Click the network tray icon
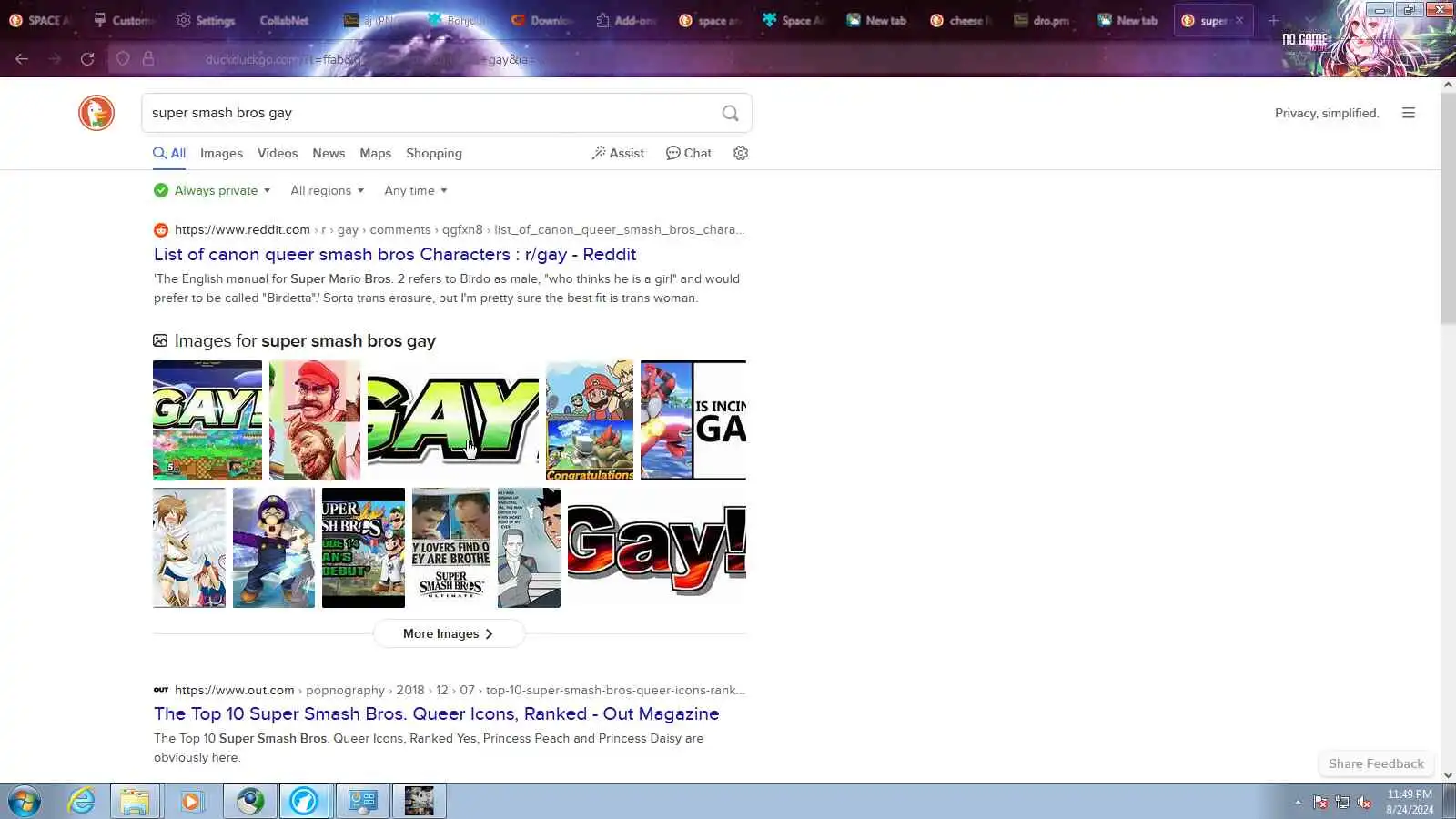1456x819 pixels. coord(1342,802)
